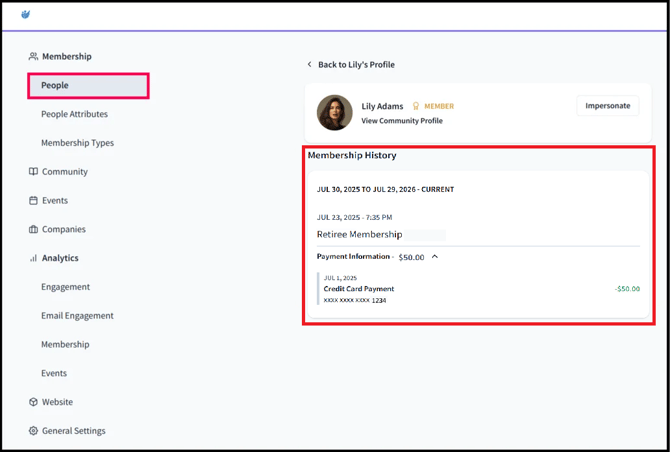This screenshot has width=670, height=452.
Task: Open Engagement under Analytics
Action: coord(65,287)
